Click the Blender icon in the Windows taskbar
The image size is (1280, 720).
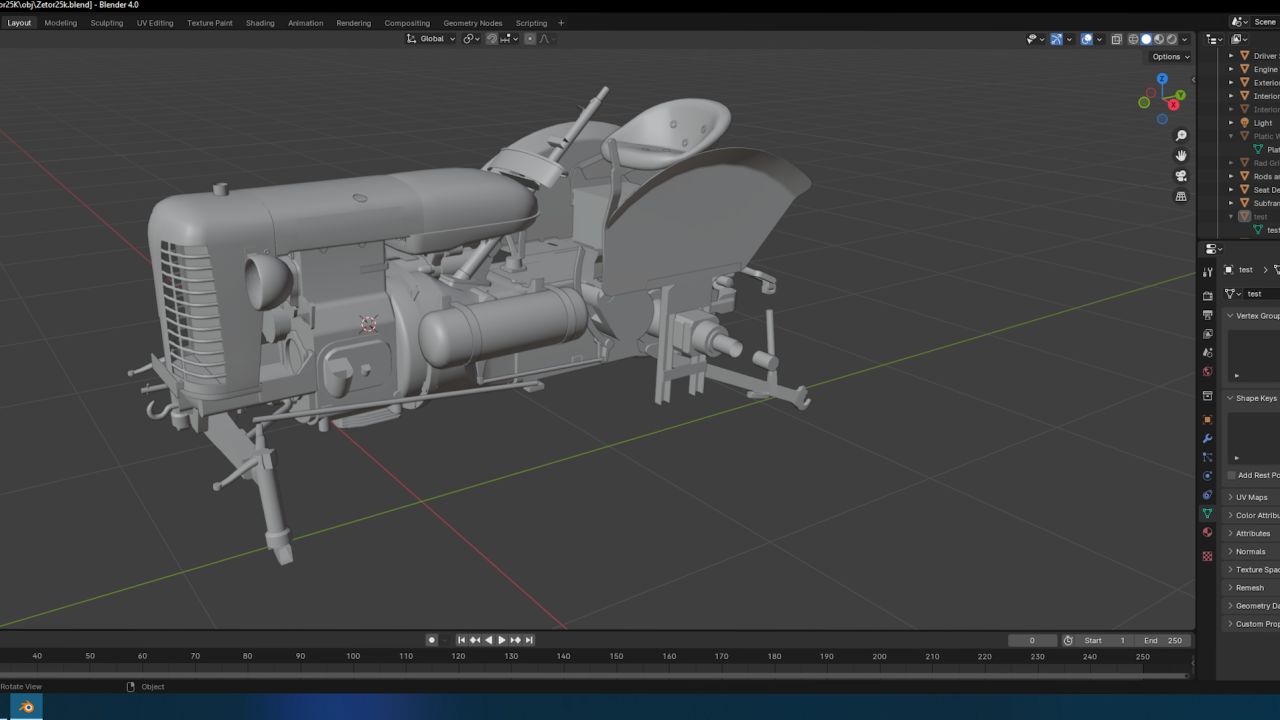(27, 707)
